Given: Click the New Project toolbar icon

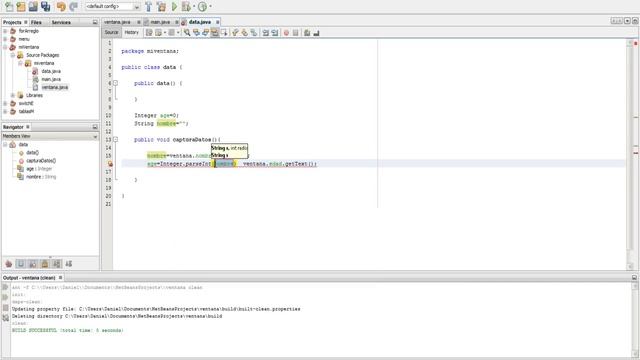Looking at the screenshot, I should [x=21, y=6].
